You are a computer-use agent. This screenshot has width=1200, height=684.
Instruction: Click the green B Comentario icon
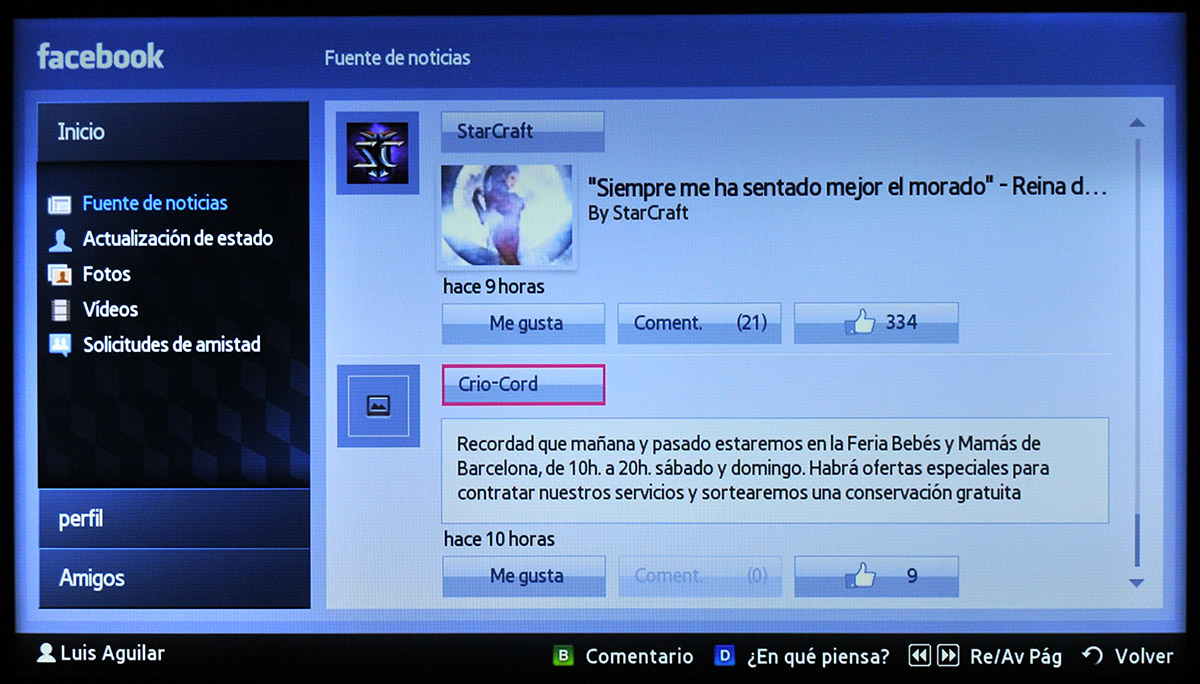click(564, 656)
